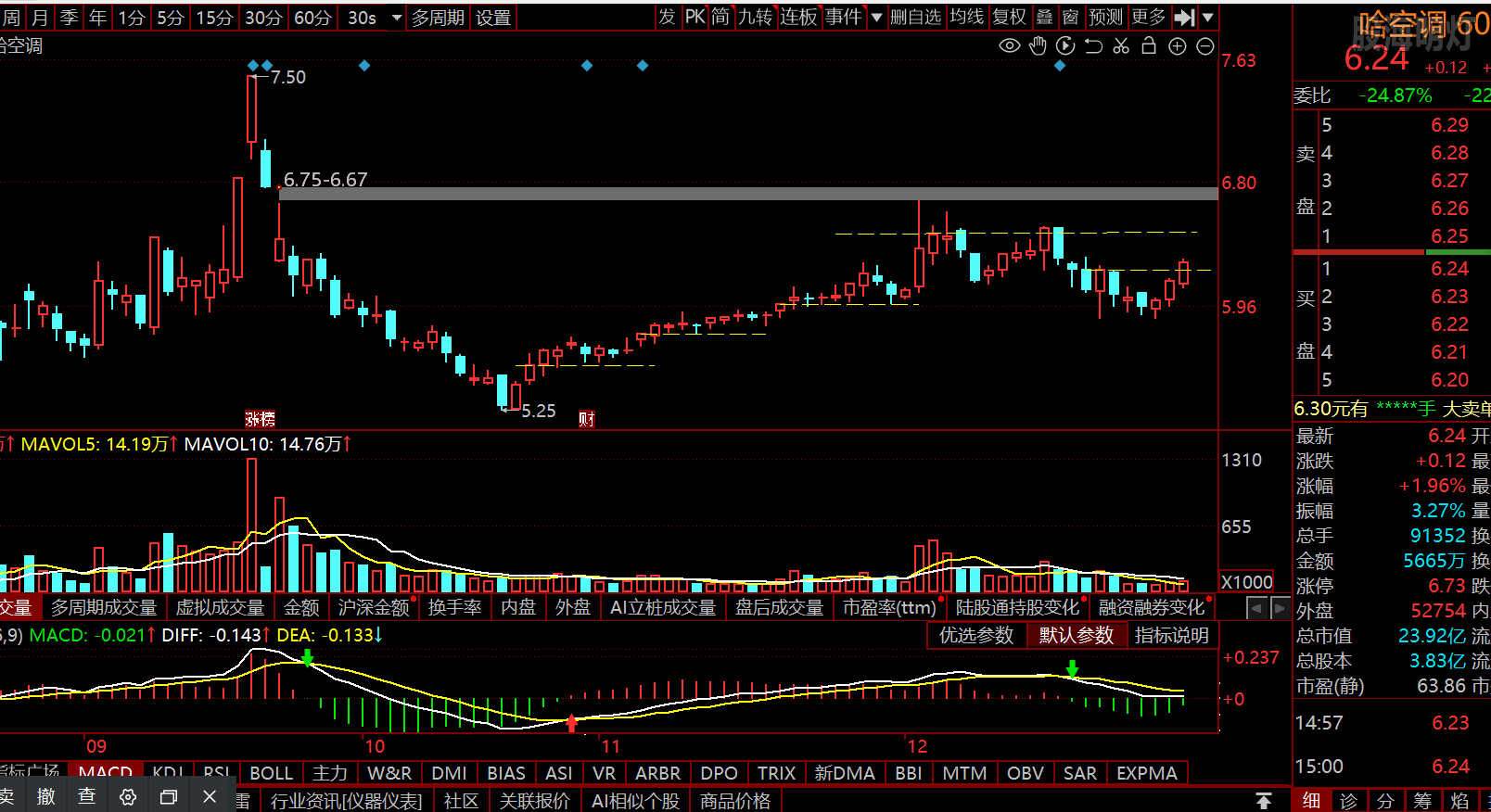Click the blue diamond event marker above the 7.50 high

[253, 65]
